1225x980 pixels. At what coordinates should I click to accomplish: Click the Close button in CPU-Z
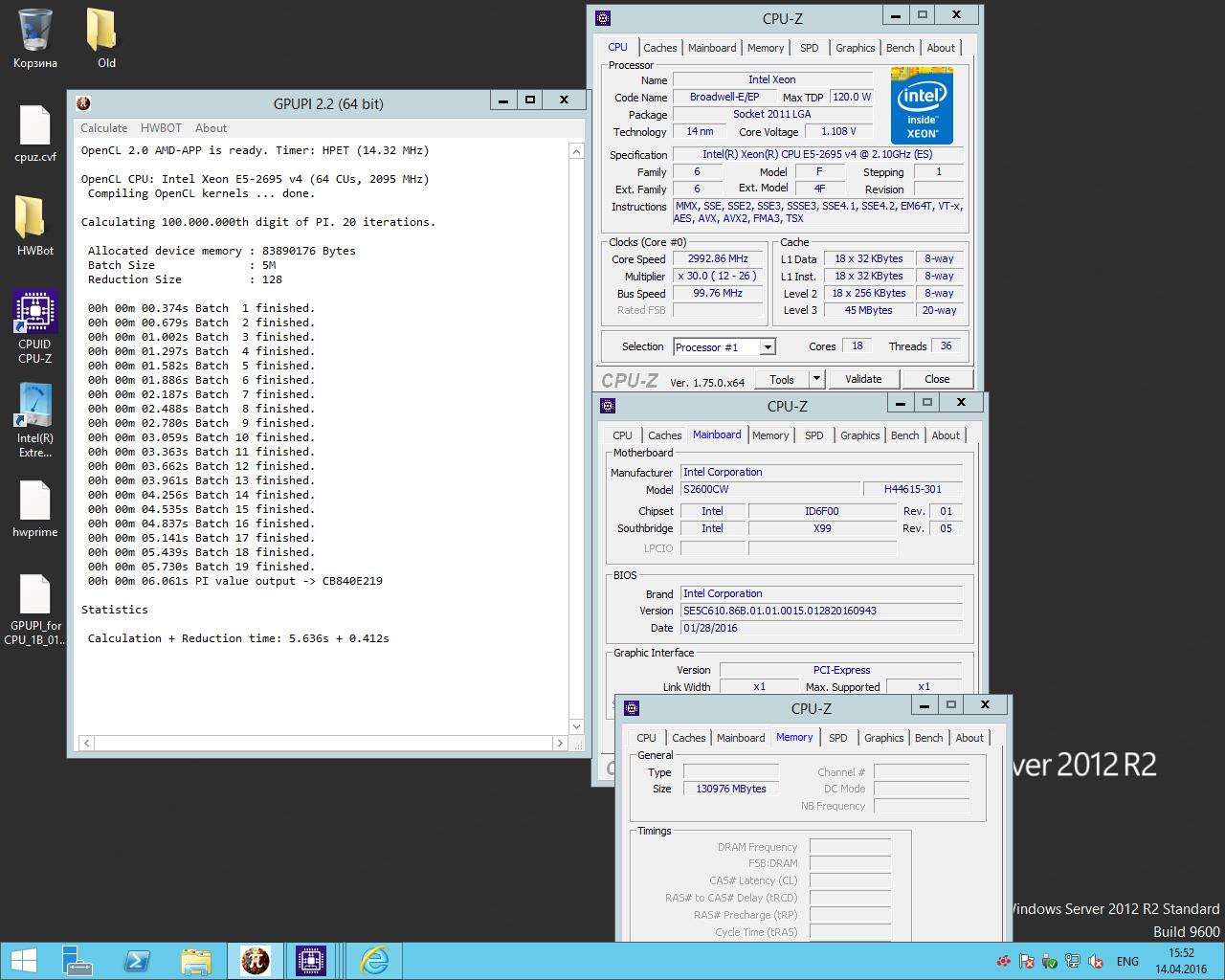(x=937, y=379)
